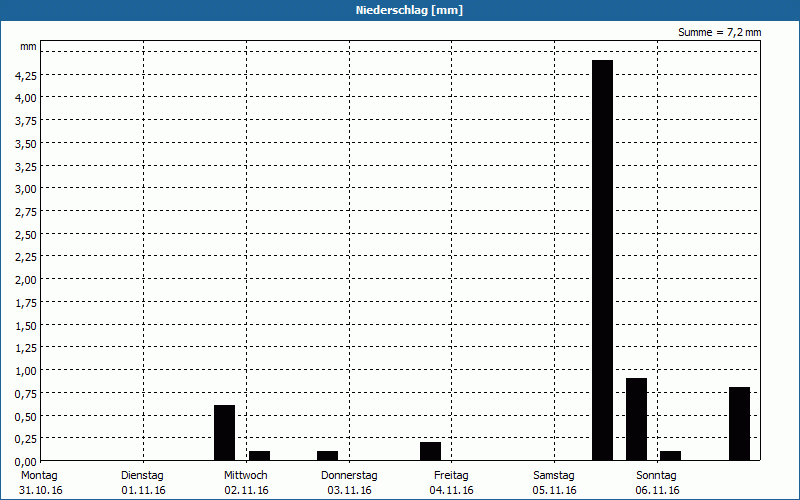Click the 'Niederschlag [mm]' chart title
800x500 pixels.
point(409,10)
